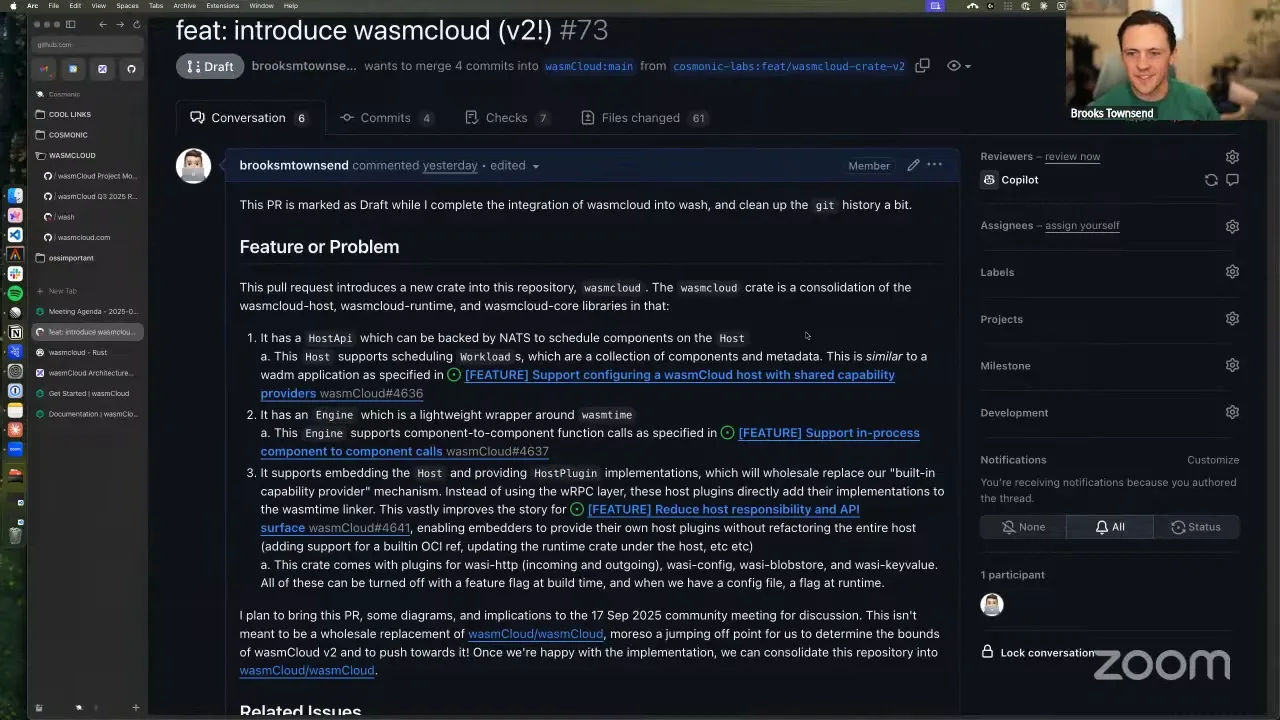The image size is (1280, 720).
Task: Expand the COSMONIC folder
Action: [x=68, y=135]
